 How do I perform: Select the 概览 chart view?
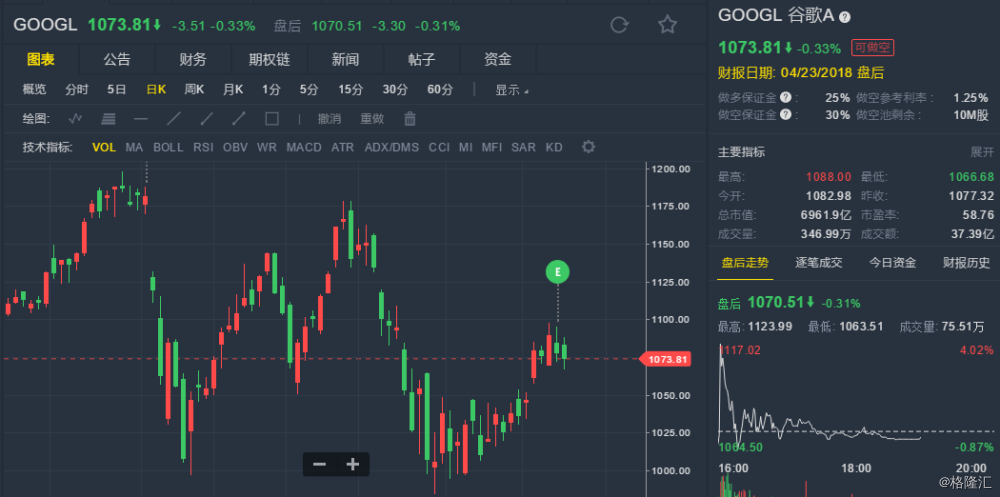pos(34,90)
